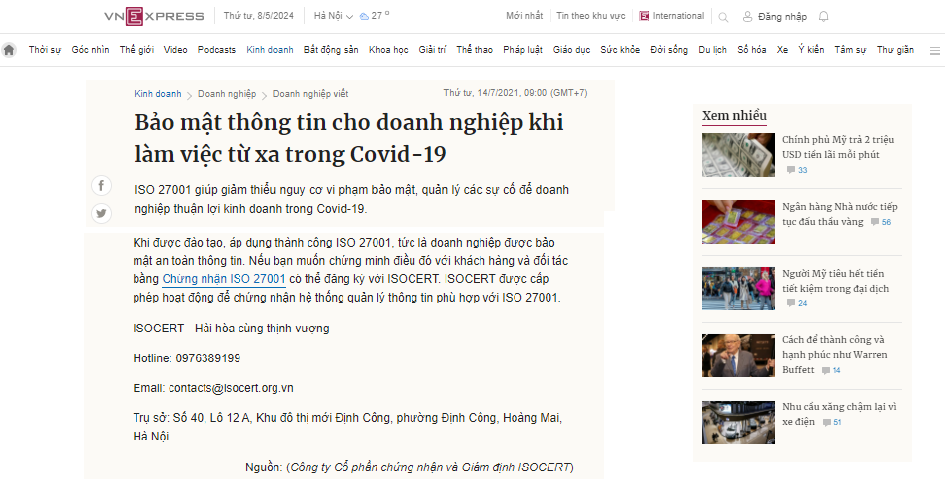949x479 pixels.
Task: Switch to the International edition
Action: click(x=671, y=16)
